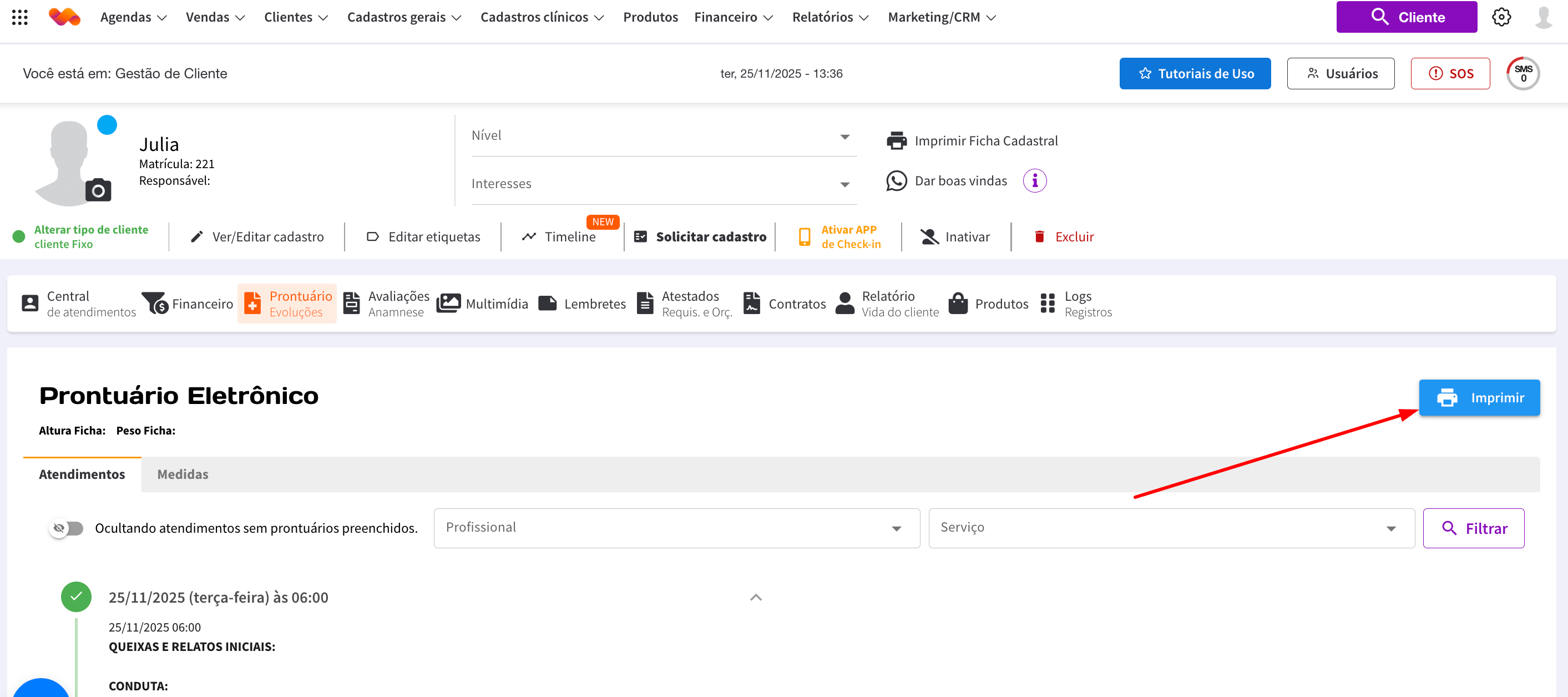Toggle hiding atendimentos without prontuários
1568x697 pixels.
click(67, 528)
